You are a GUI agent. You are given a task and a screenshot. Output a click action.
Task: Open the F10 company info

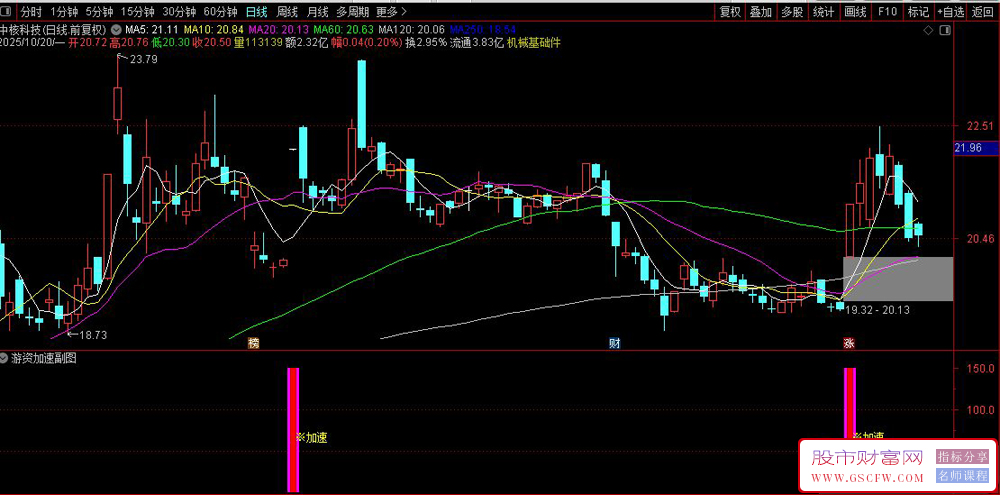[887, 11]
